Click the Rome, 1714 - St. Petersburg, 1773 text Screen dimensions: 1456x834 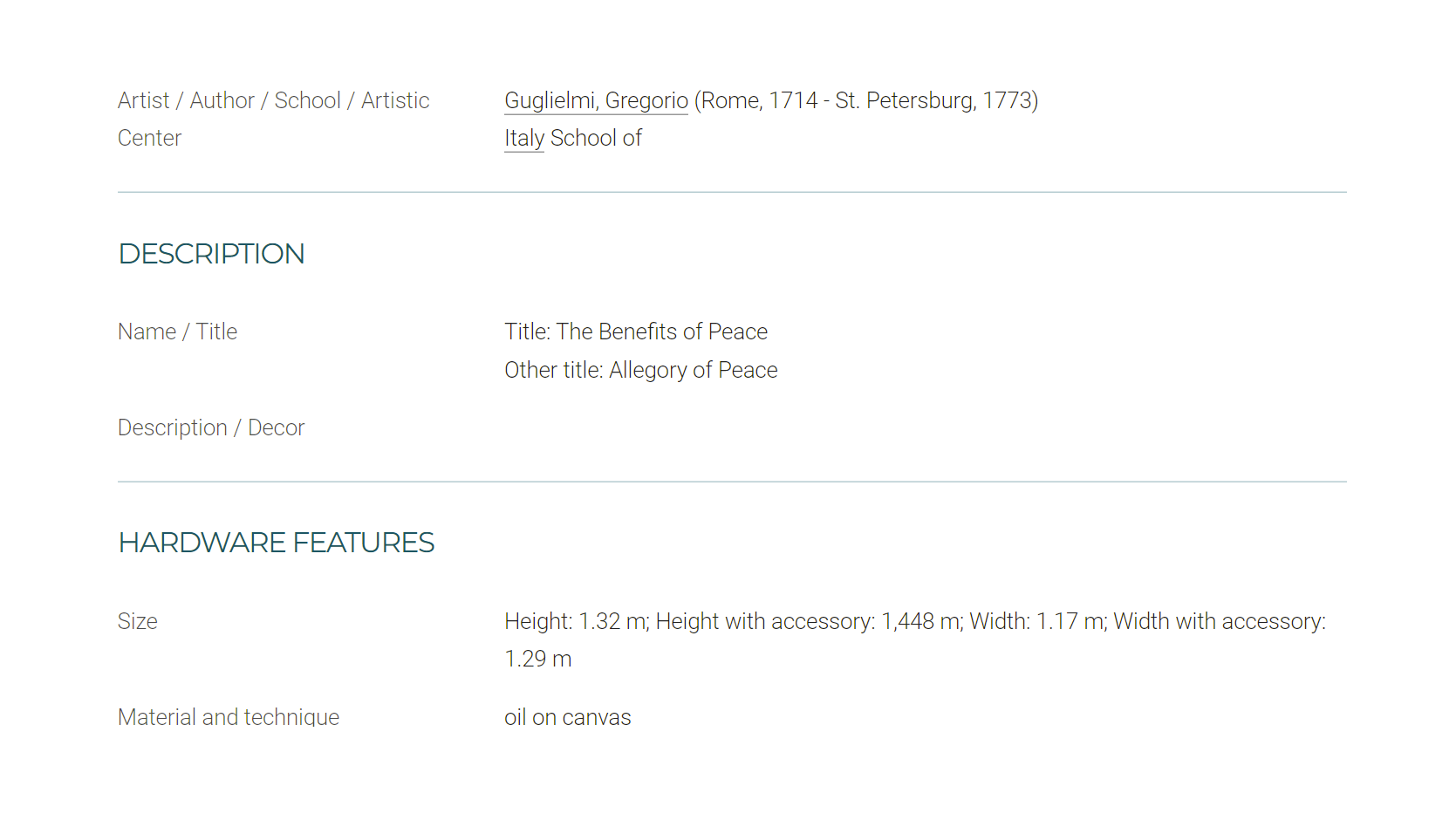click(866, 100)
